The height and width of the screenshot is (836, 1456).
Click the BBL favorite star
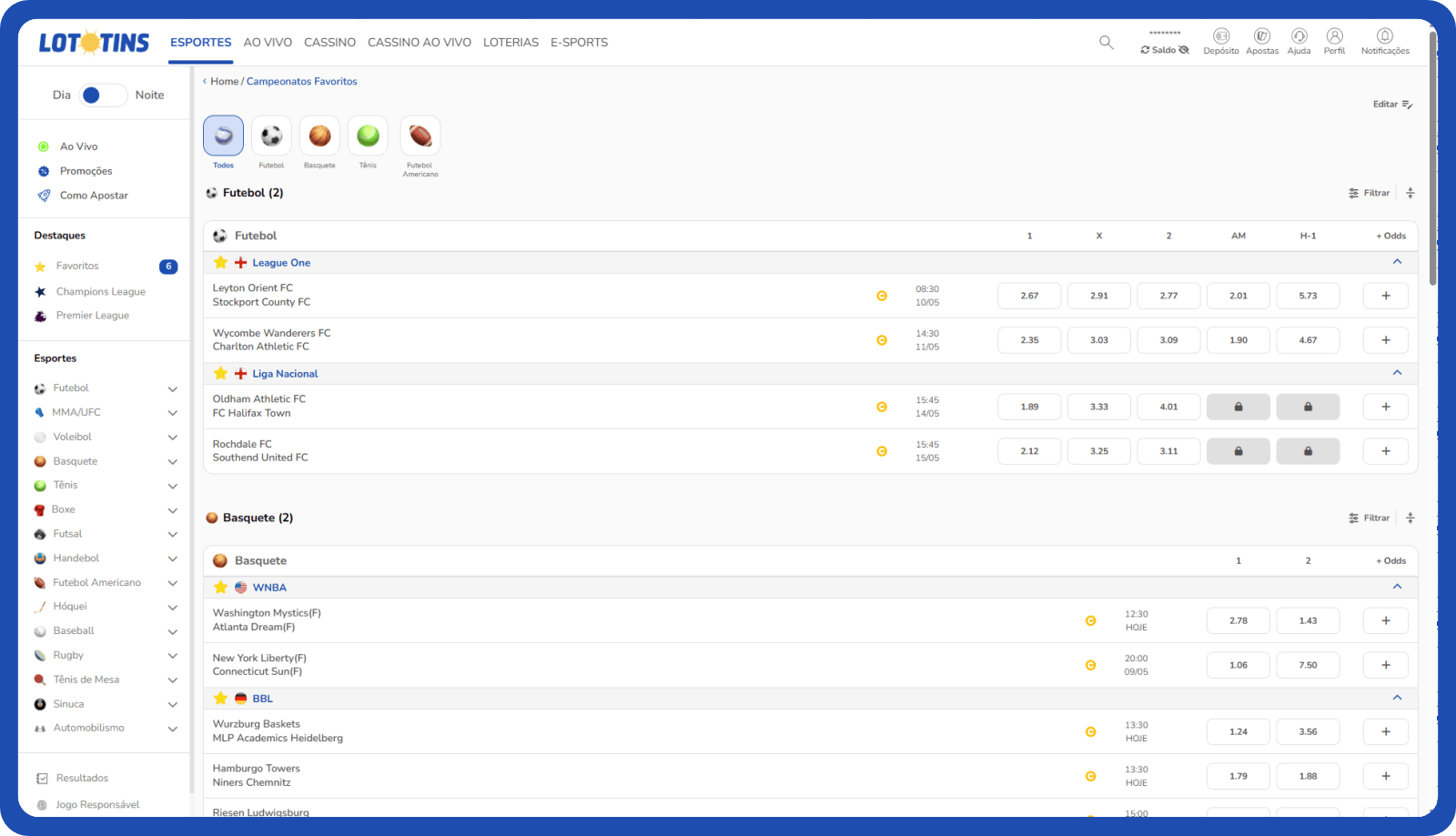220,698
